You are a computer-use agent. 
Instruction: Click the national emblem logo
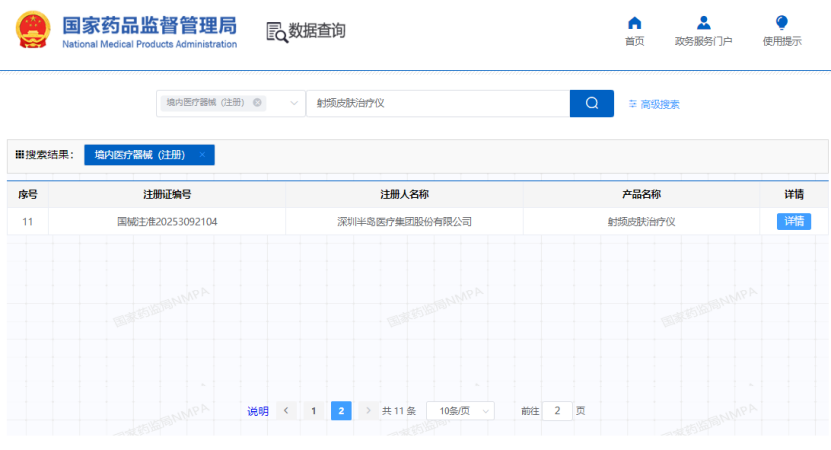[x=33, y=30]
